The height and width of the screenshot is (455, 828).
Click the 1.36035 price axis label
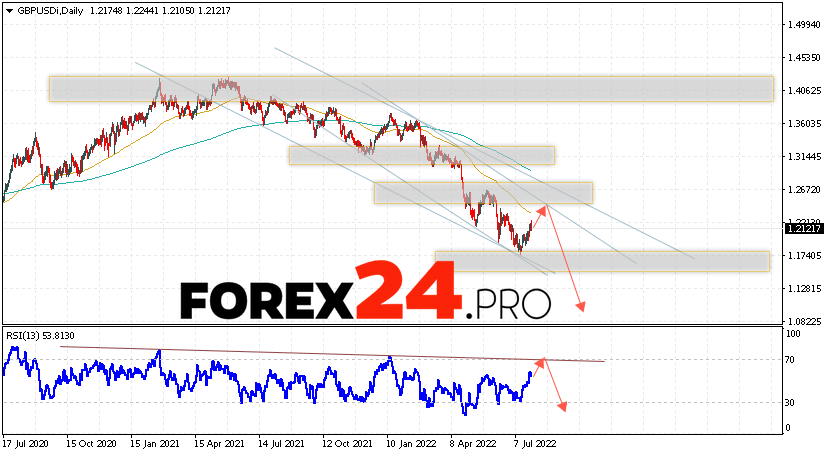pyautogui.click(x=804, y=124)
